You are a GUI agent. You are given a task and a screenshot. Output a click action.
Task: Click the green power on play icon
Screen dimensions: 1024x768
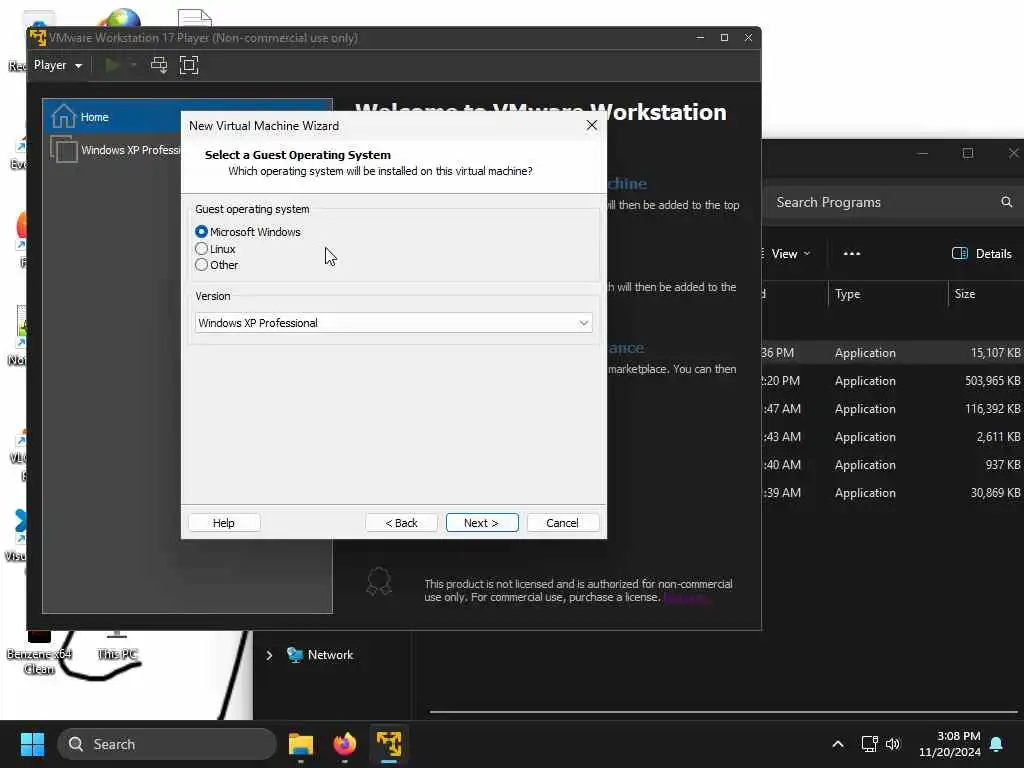click(x=112, y=65)
